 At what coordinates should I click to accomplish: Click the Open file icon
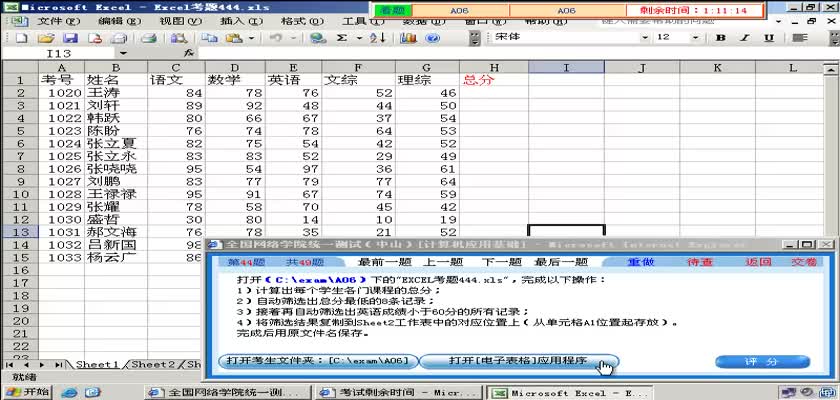(46, 38)
